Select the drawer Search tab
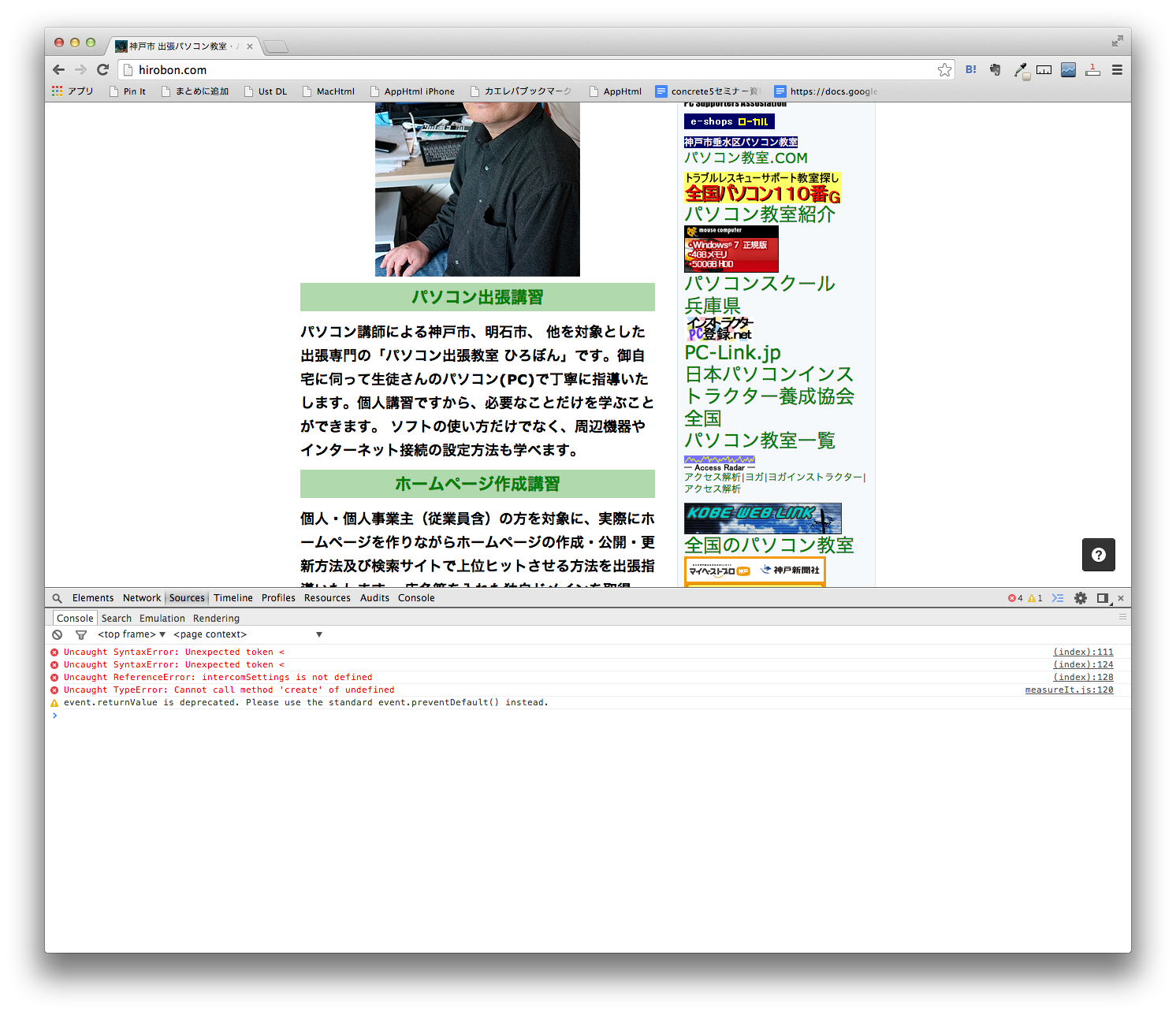The width and height of the screenshot is (1176, 1015). pos(117,619)
